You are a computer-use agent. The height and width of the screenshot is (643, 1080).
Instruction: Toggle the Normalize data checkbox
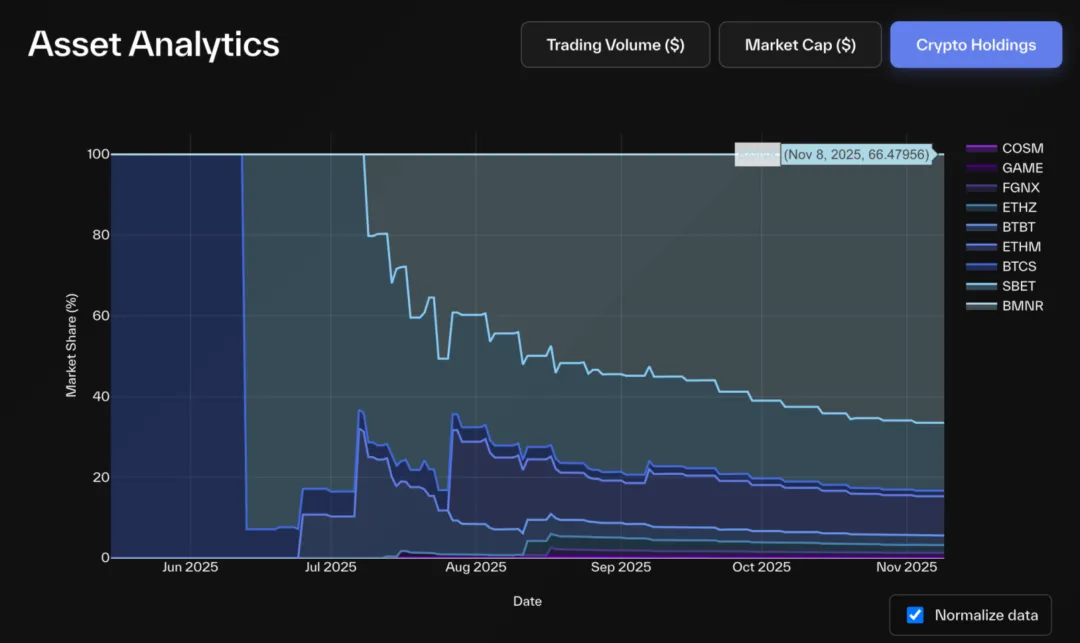(x=915, y=615)
